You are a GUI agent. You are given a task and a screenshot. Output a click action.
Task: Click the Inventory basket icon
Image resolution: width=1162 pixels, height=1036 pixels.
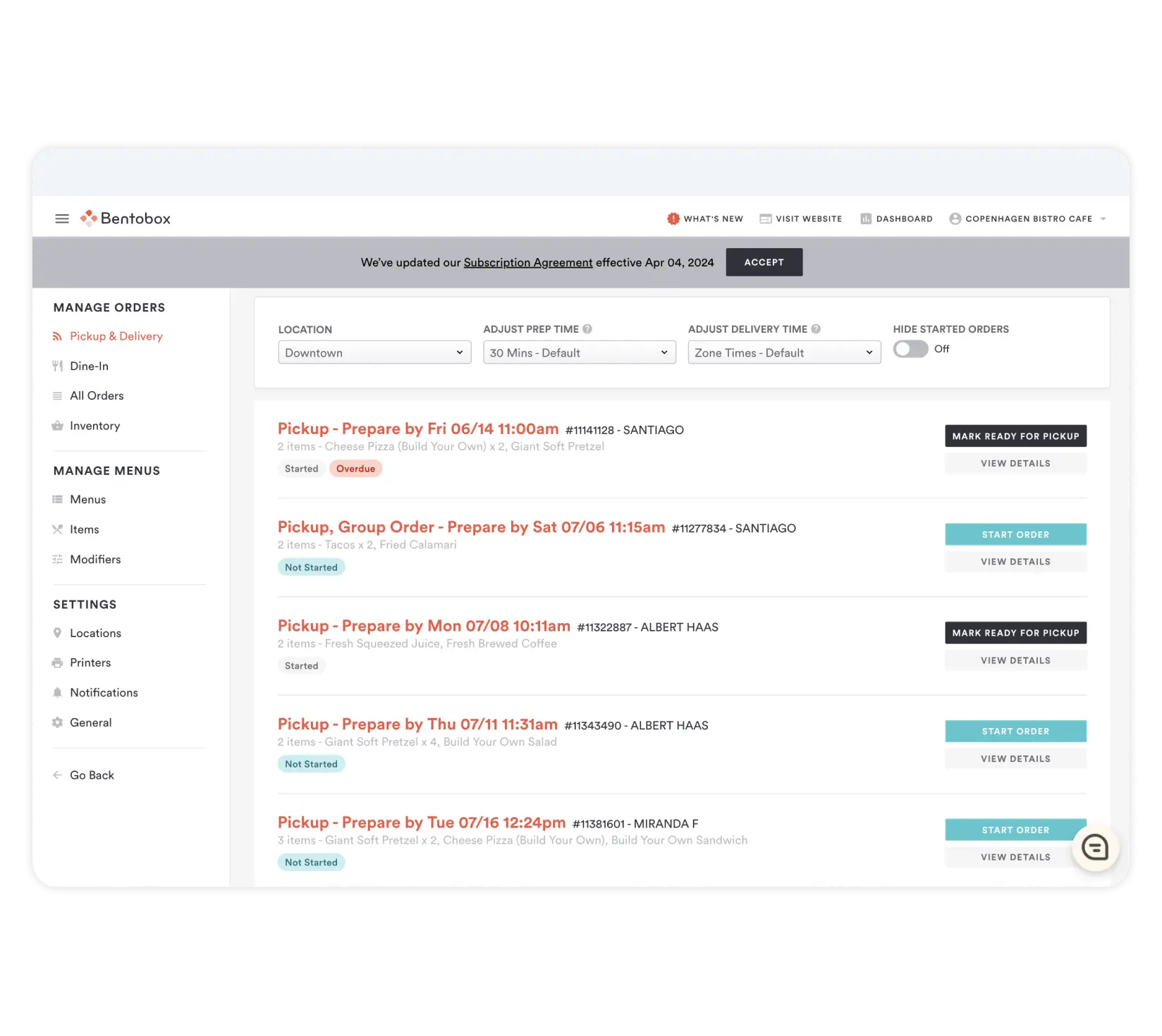pyautogui.click(x=57, y=426)
